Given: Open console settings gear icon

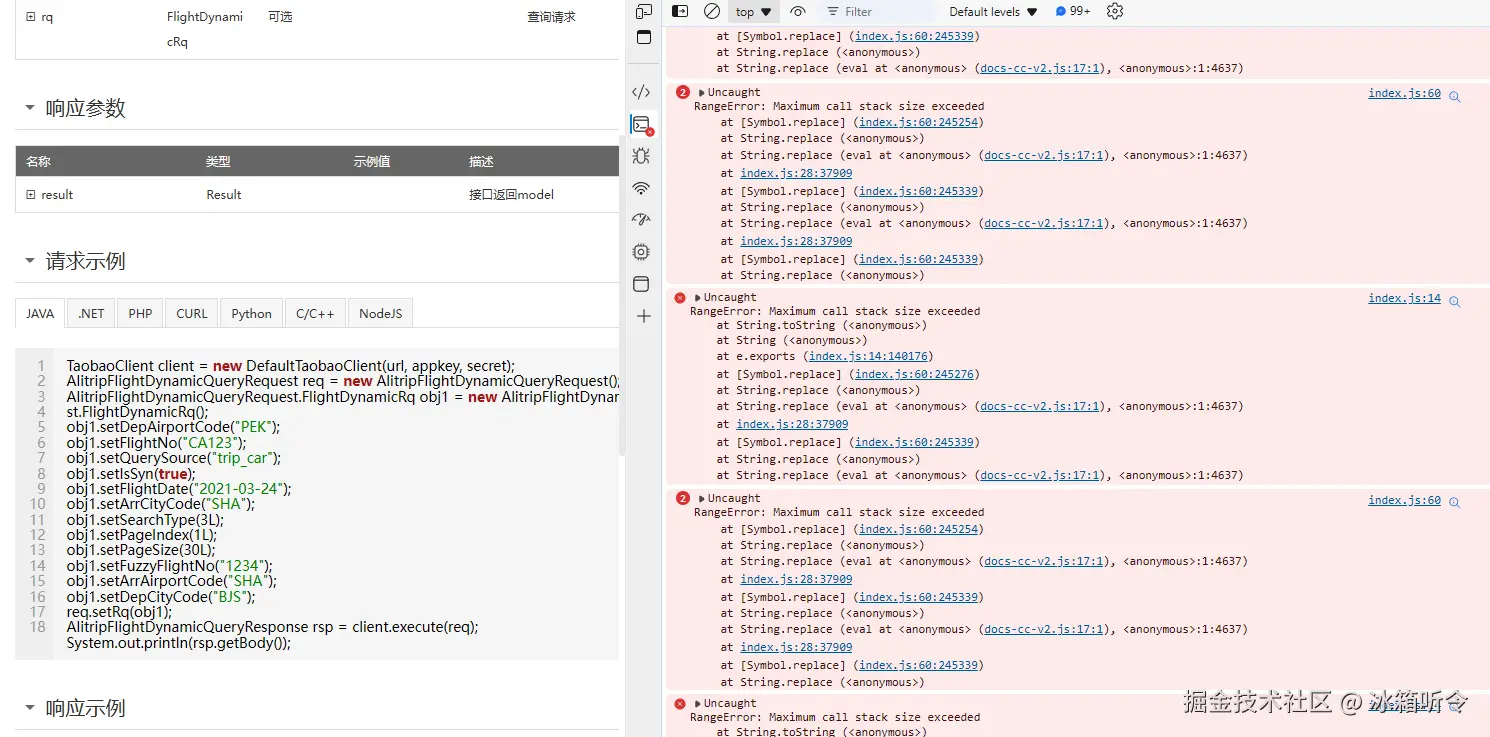Looking at the screenshot, I should pos(1115,12).
